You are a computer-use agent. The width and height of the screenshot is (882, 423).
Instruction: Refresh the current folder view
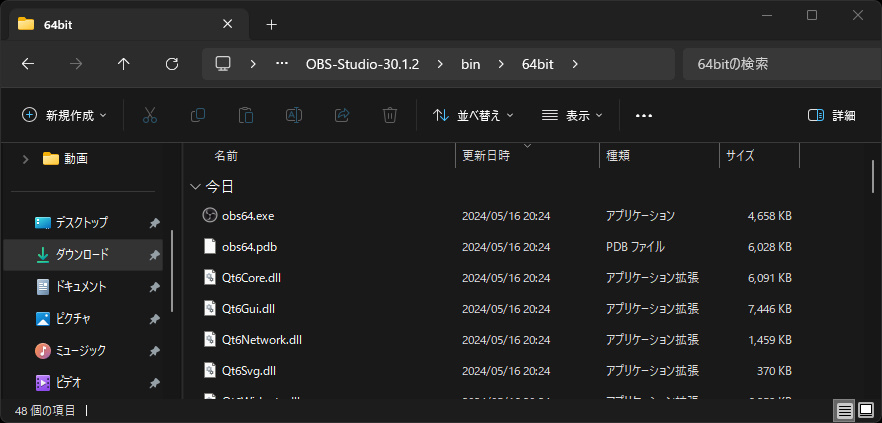(172, 64)
